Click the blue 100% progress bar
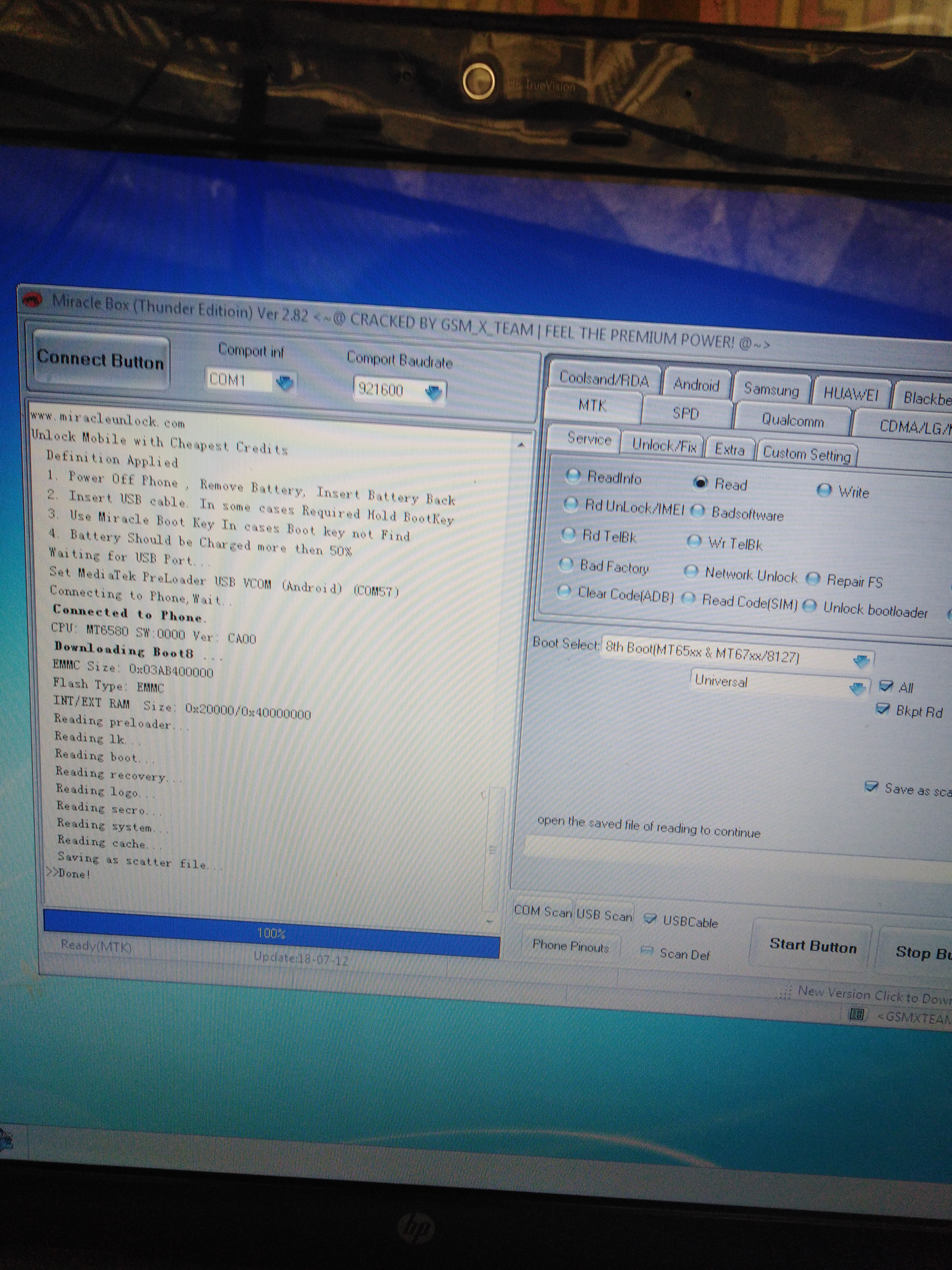This screenshot has width=952, height=1270. [271, 933]
